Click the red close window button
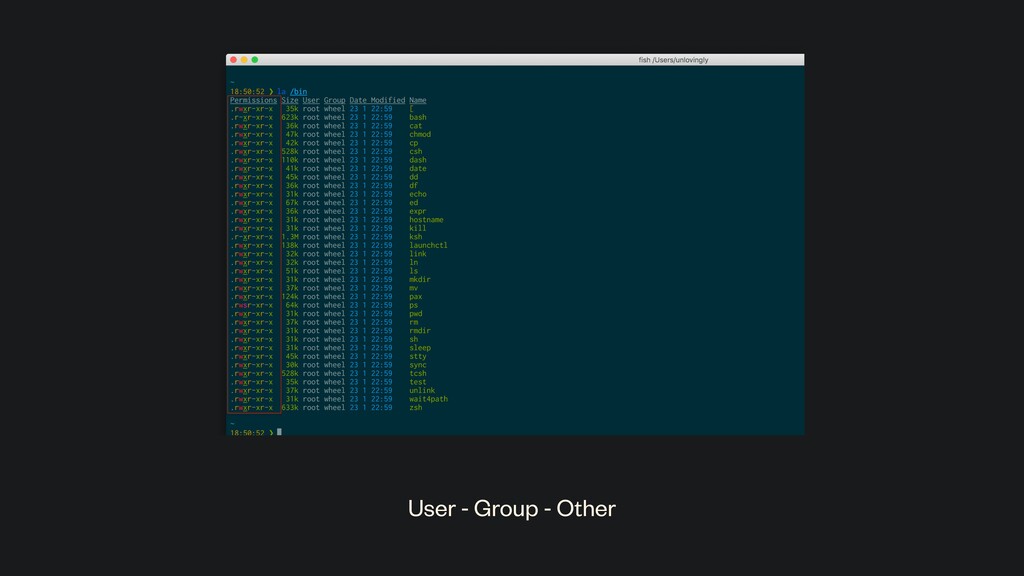Screen dimensions: 1024x576 [233, 60]
